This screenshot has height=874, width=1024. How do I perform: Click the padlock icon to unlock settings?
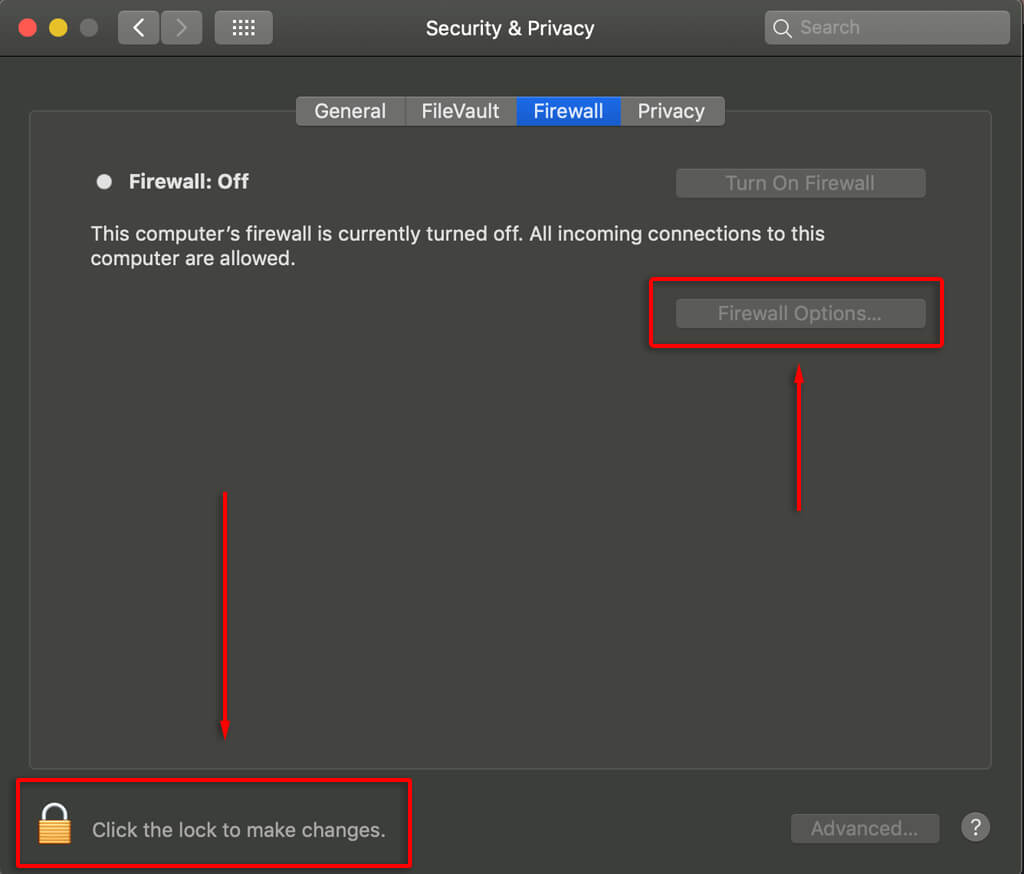pyautogui.click(x=55, y=825)
